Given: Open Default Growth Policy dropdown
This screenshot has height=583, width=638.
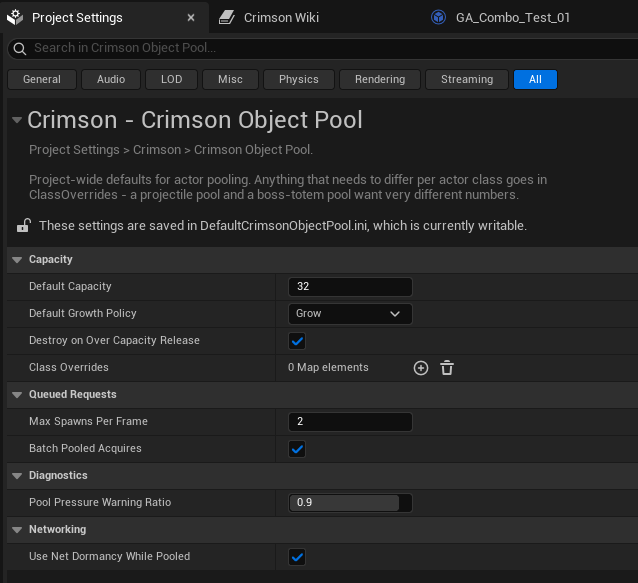Looking at the screenshot, I should pos(350,314).
